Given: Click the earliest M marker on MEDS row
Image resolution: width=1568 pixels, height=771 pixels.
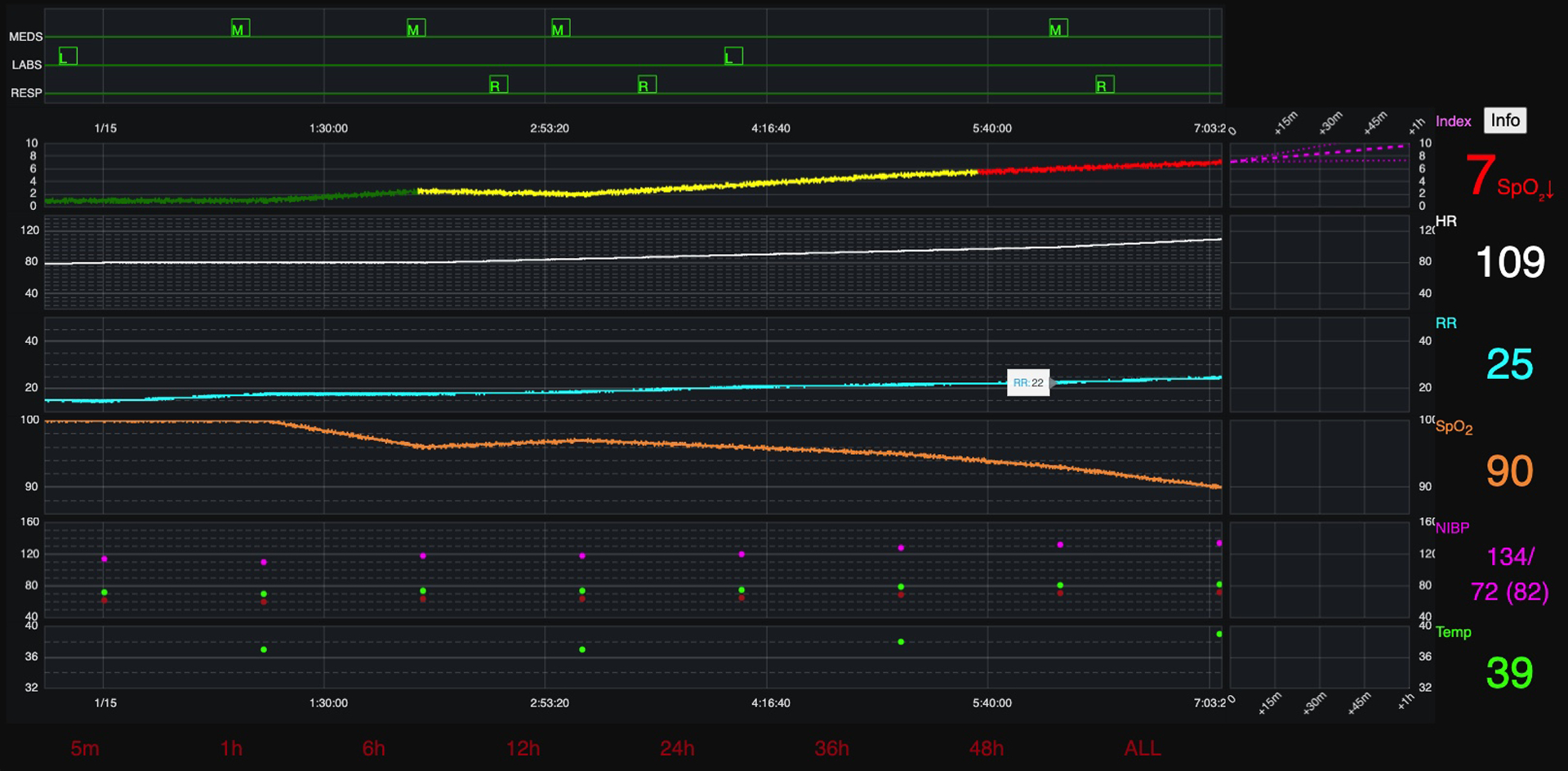Looking at the screenshot, I should coord(240,29).
